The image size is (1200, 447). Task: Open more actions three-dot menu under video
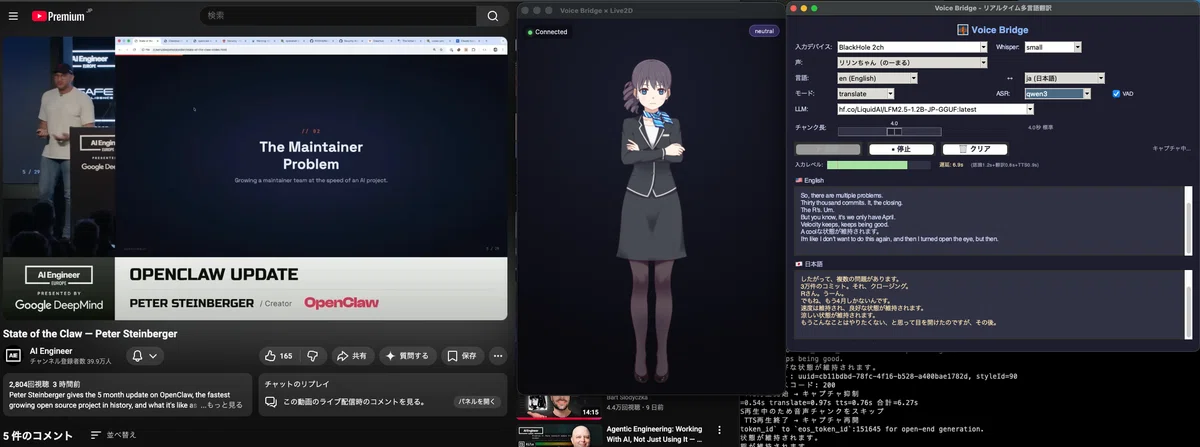tap(499, 355)
